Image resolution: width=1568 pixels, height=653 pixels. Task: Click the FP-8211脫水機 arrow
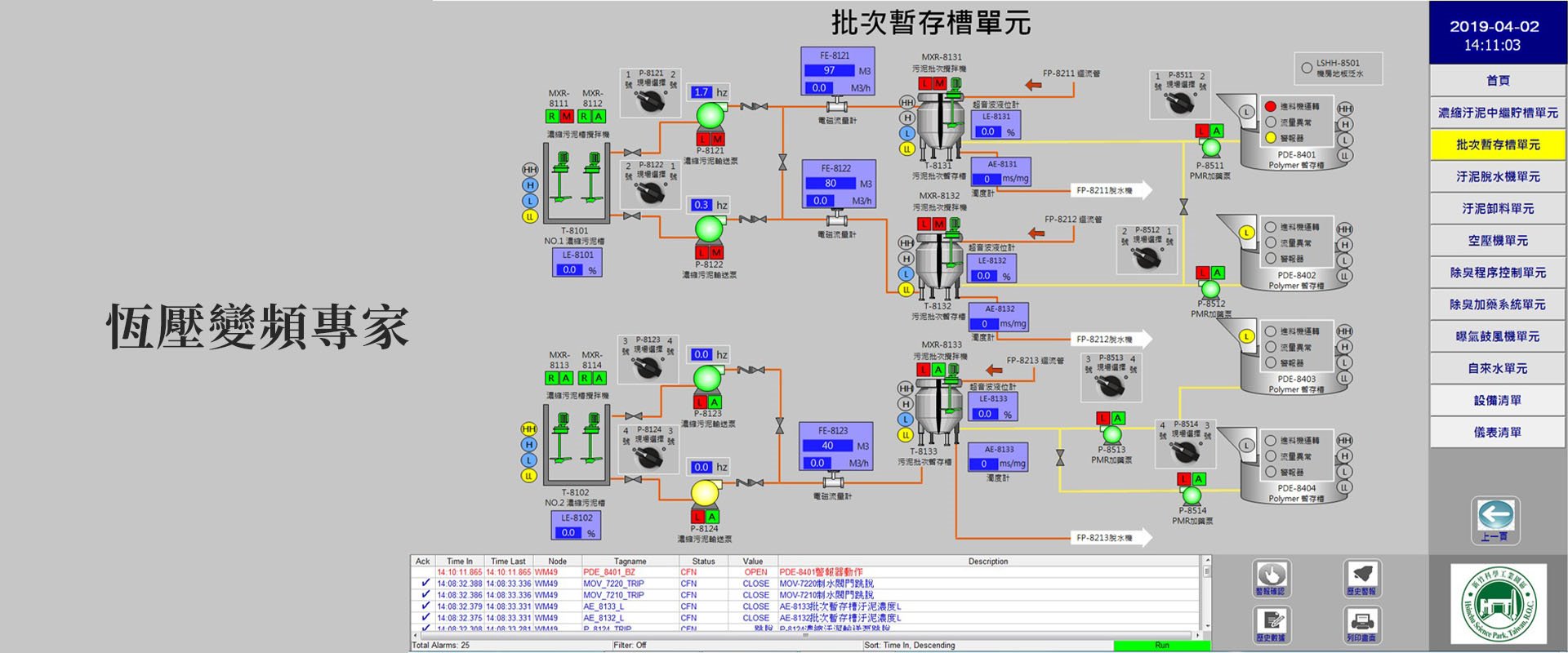click(1111, 190)
